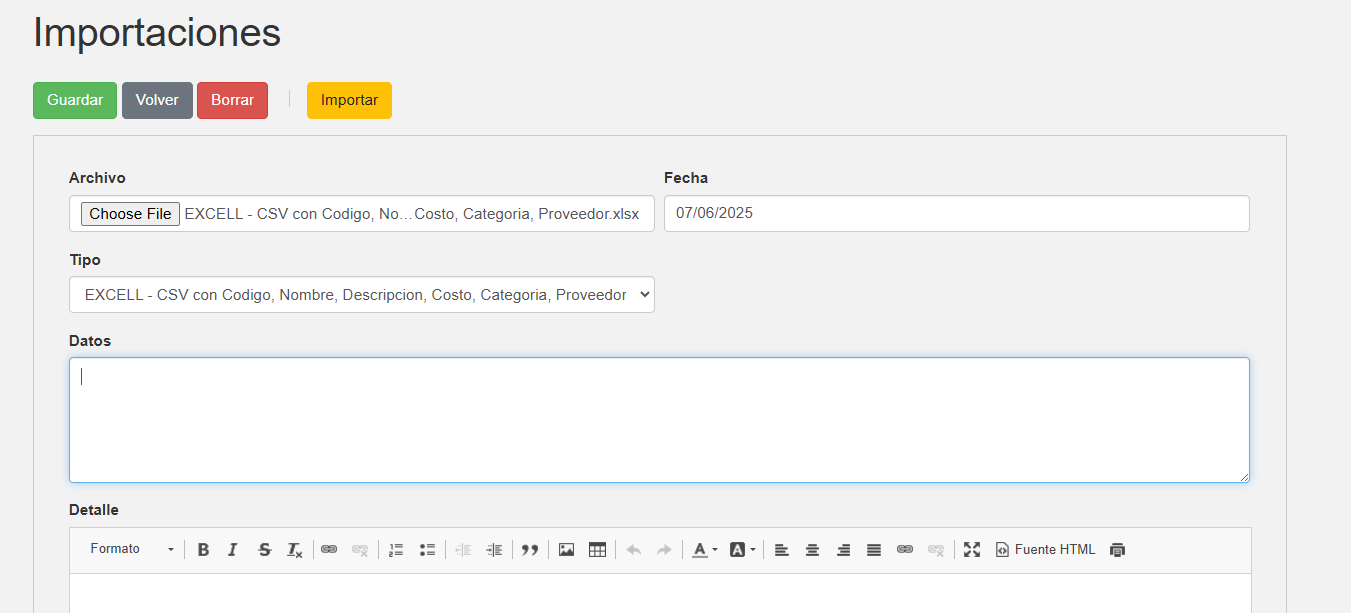Open the background color dropdown
This screenshot has width=1351, height=613.
point(742,550)
